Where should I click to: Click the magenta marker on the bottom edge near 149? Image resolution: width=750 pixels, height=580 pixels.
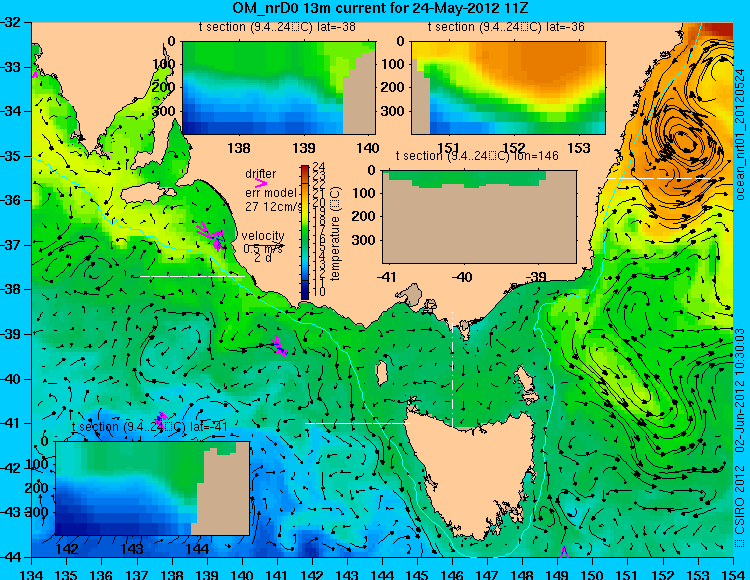click(564, 552)
